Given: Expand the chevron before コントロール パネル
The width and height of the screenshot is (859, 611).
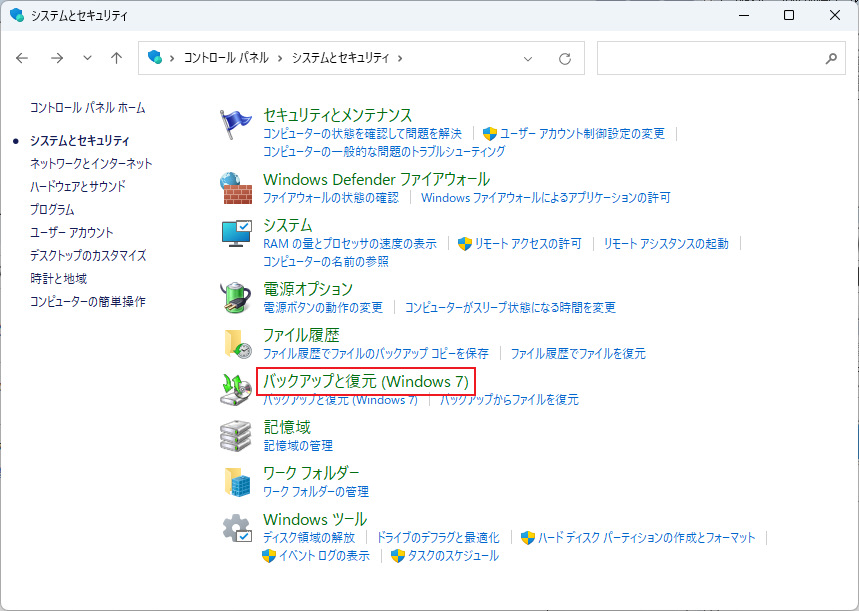Looking at the screenshot, I should click(172, 58).
